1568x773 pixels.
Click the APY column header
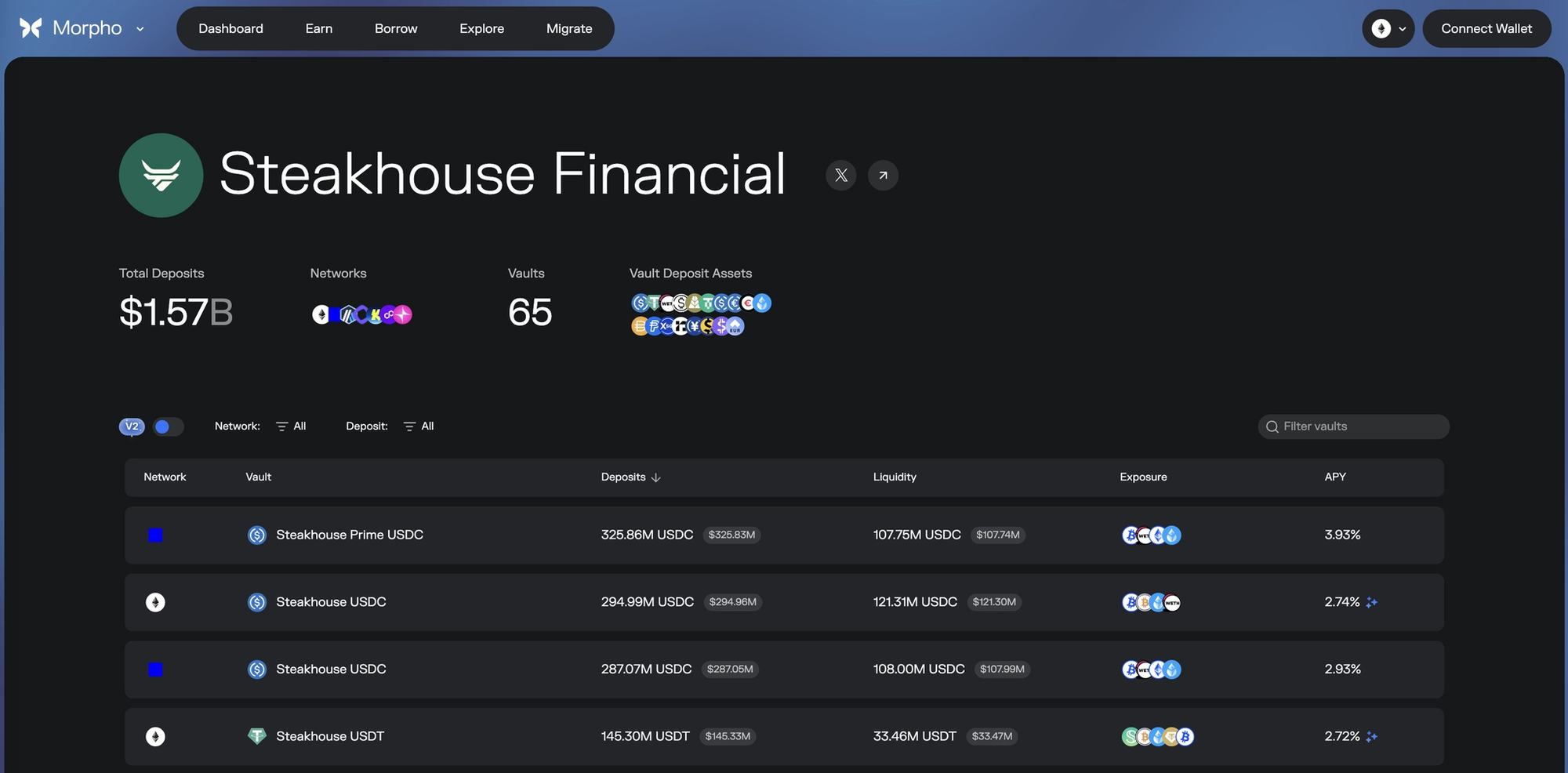(x=1335, y=477)
